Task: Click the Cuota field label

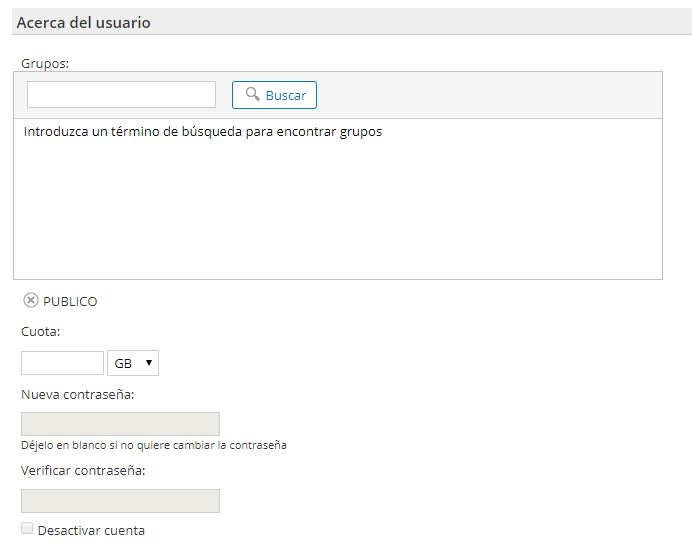Action: (x=41, y=331)
